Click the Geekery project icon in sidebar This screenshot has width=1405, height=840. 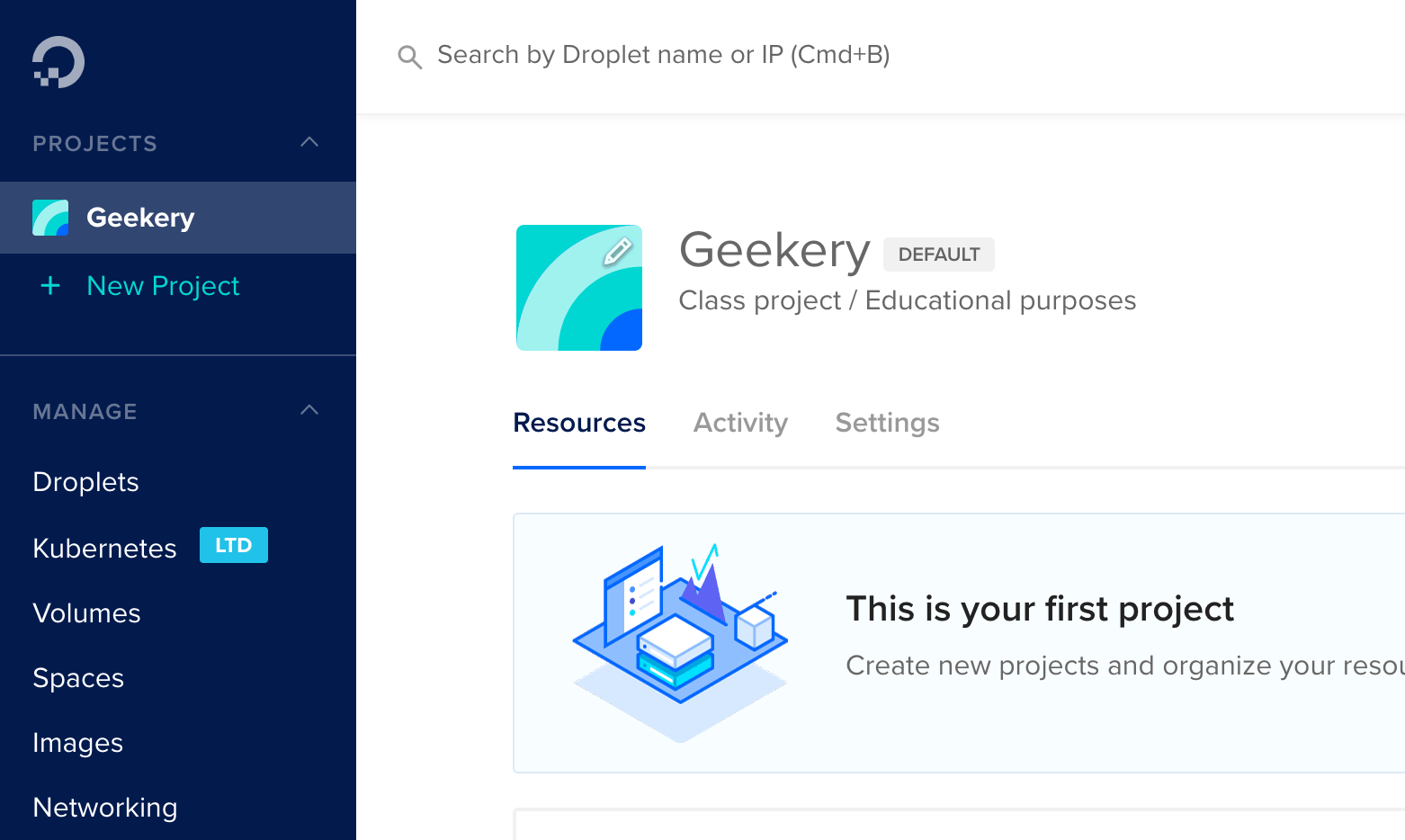50,218
